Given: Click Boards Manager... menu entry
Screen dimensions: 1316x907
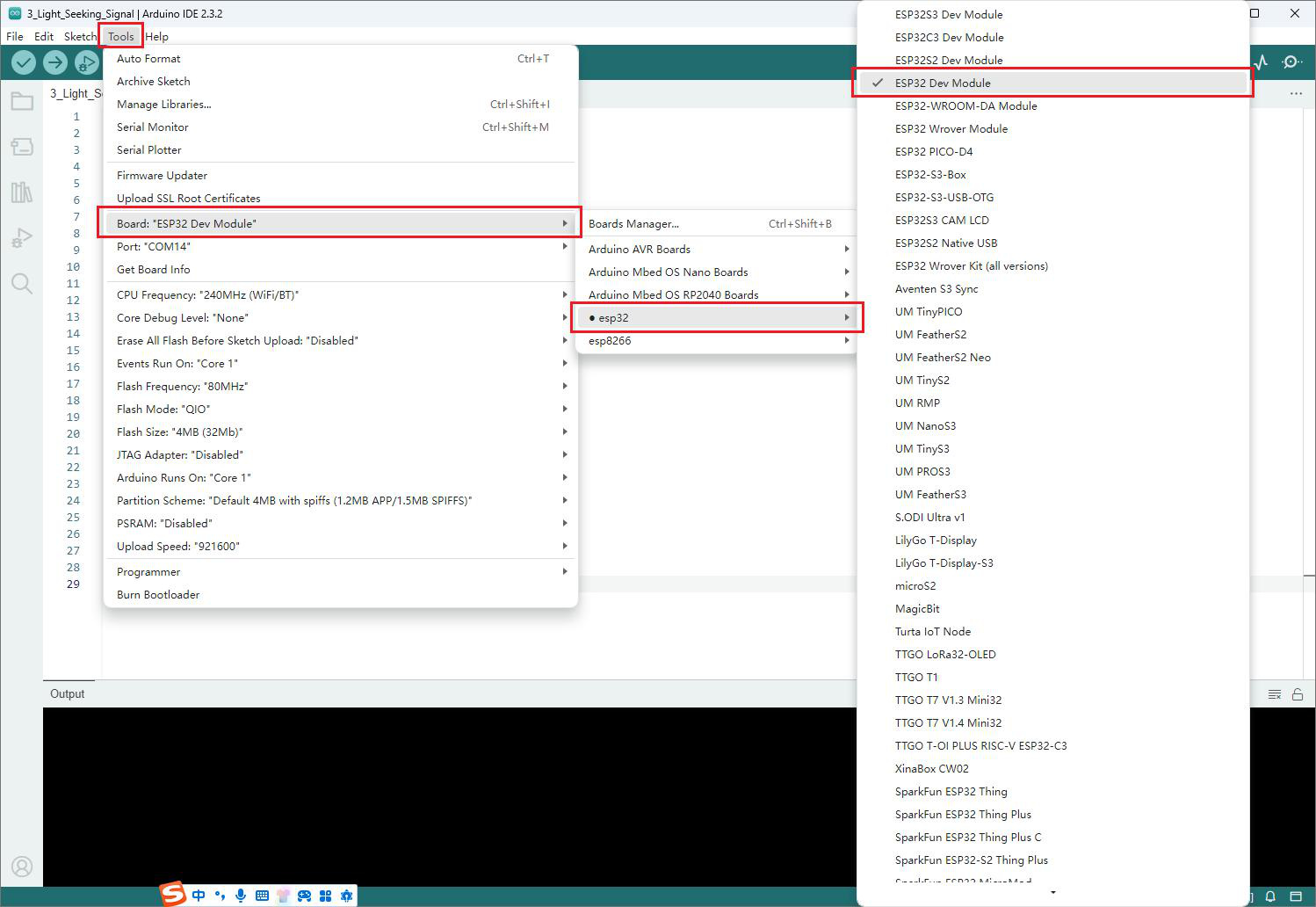Looking at the screenshot, I should [x=718, y=223].
